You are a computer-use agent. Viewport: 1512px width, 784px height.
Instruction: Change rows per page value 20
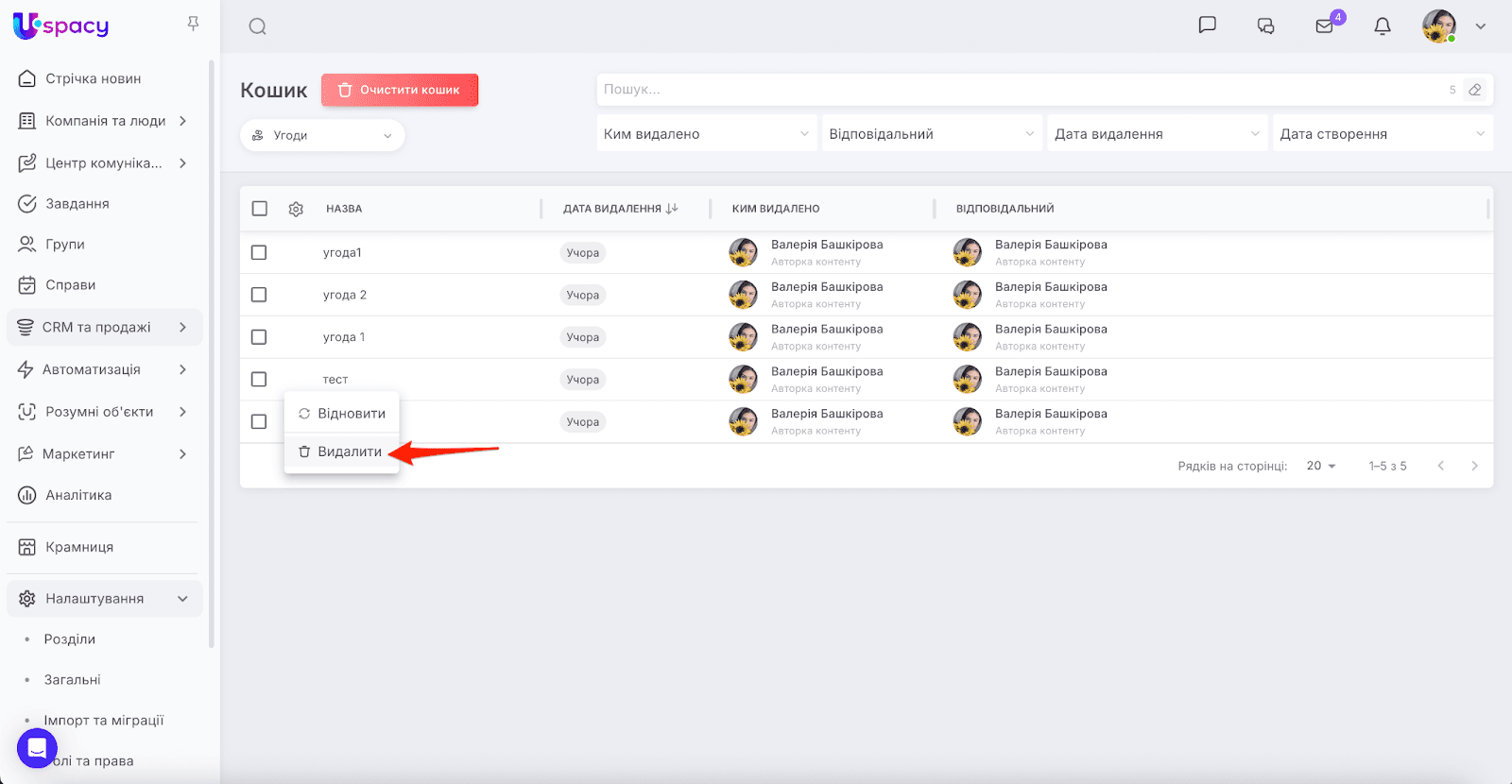point(1320,466)
